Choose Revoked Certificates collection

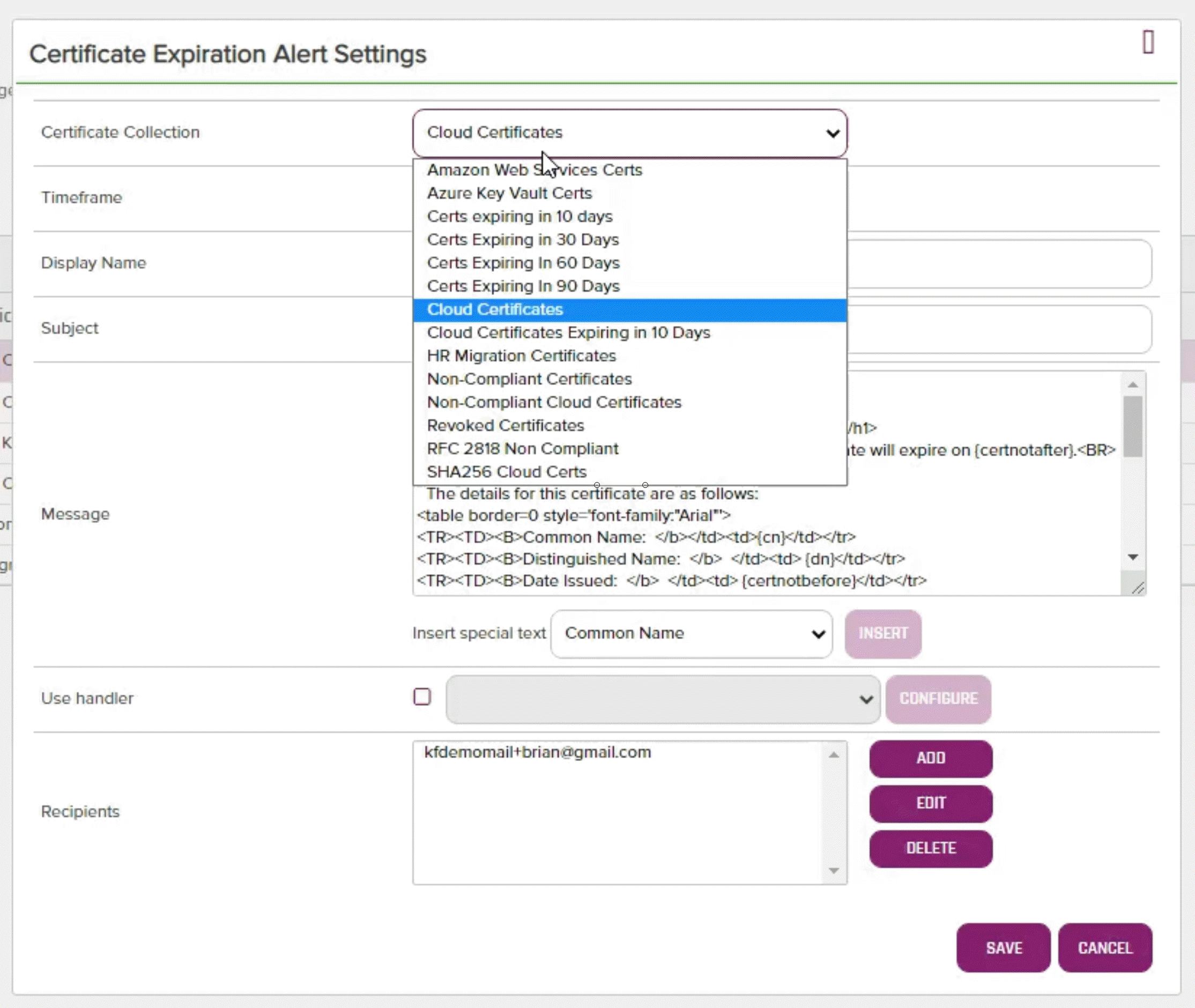pyautogui.click(x=506, y=425)
